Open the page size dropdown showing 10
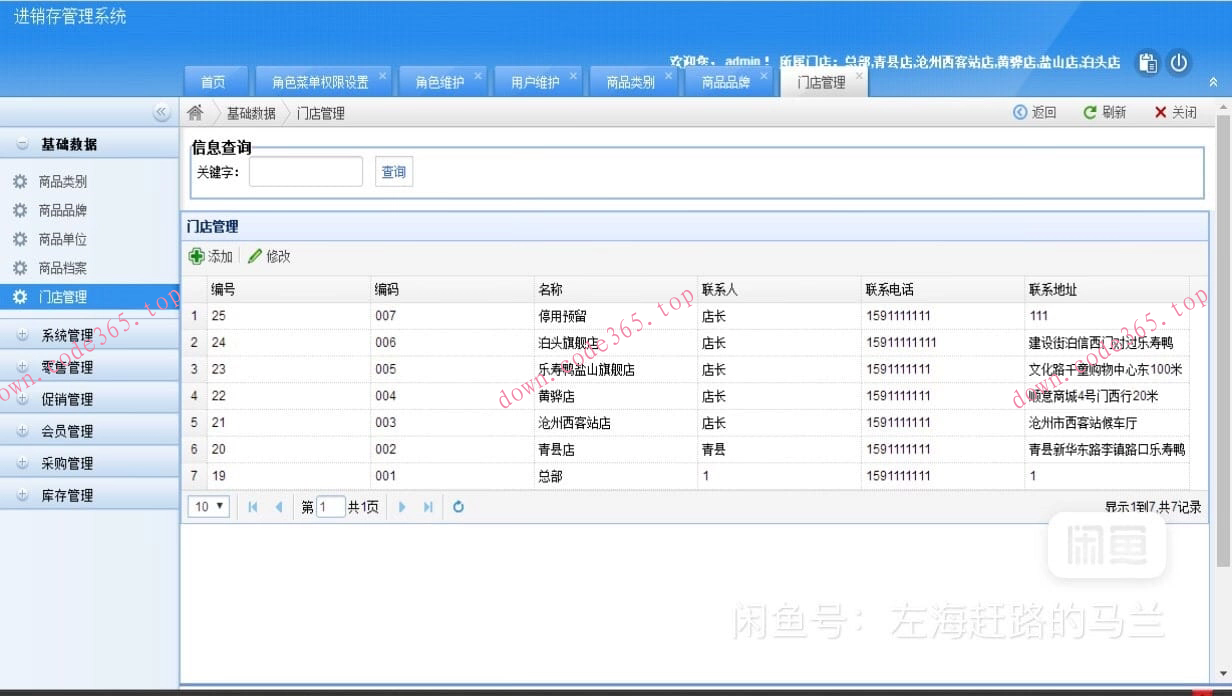 [207, 507]
